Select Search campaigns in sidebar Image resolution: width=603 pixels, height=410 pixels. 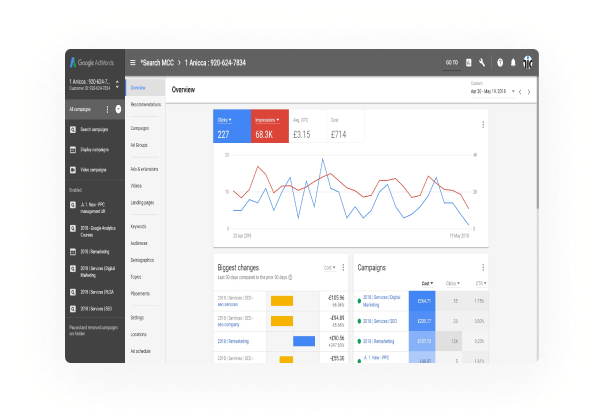[94, 130]
